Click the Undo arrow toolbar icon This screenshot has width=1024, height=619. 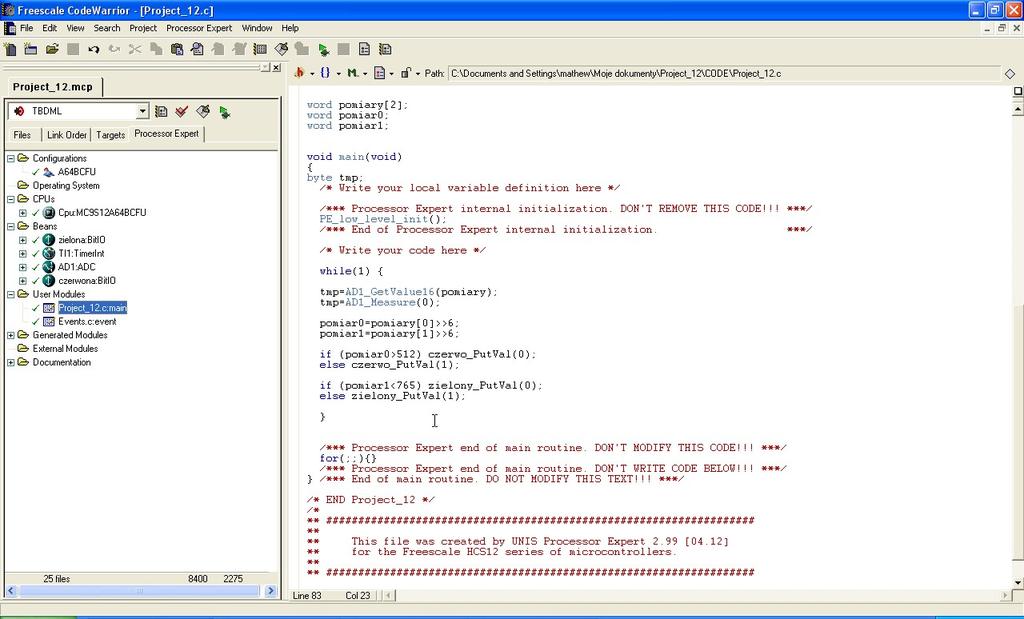click(x=93, y=49)
